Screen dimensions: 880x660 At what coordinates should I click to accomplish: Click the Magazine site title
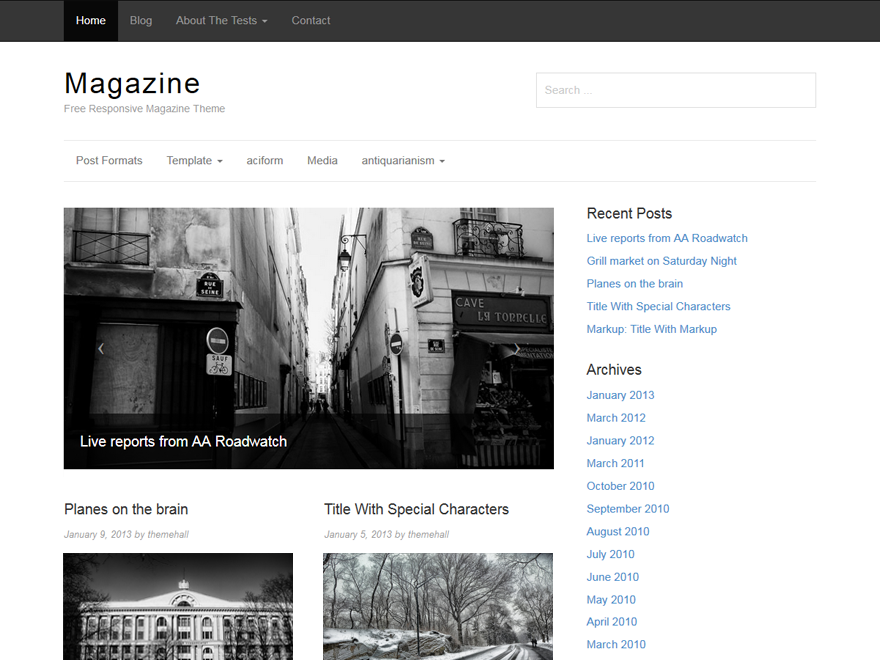click(132, 84)
